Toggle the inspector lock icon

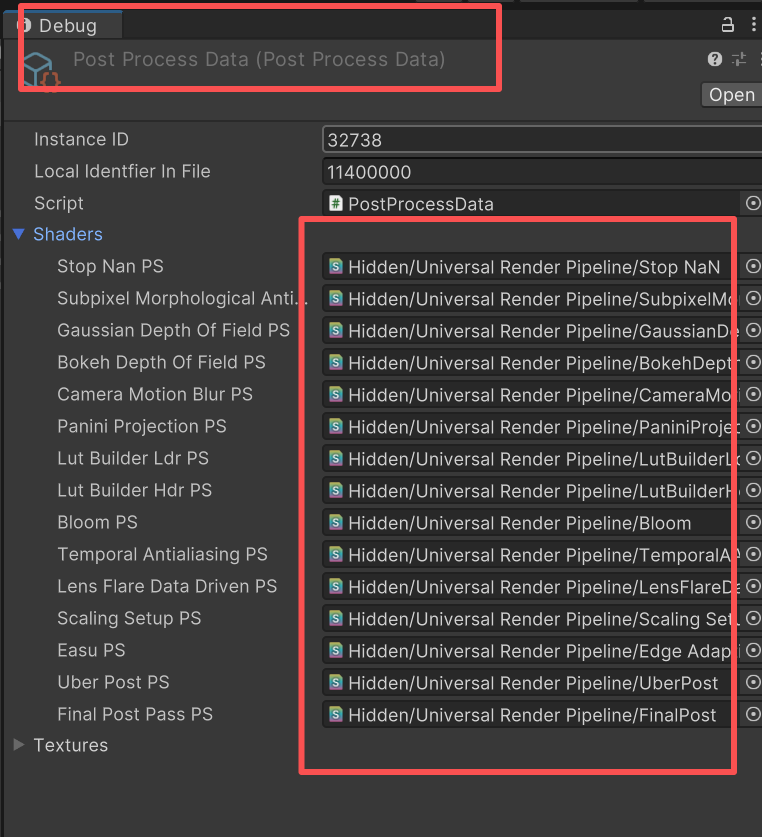click(x=727, y=25)
